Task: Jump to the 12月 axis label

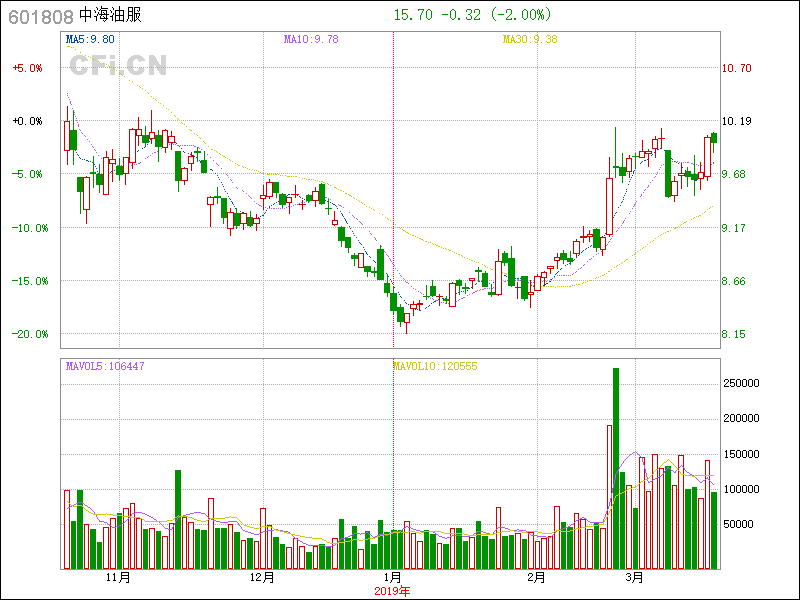Action: (x=262, y=578)
